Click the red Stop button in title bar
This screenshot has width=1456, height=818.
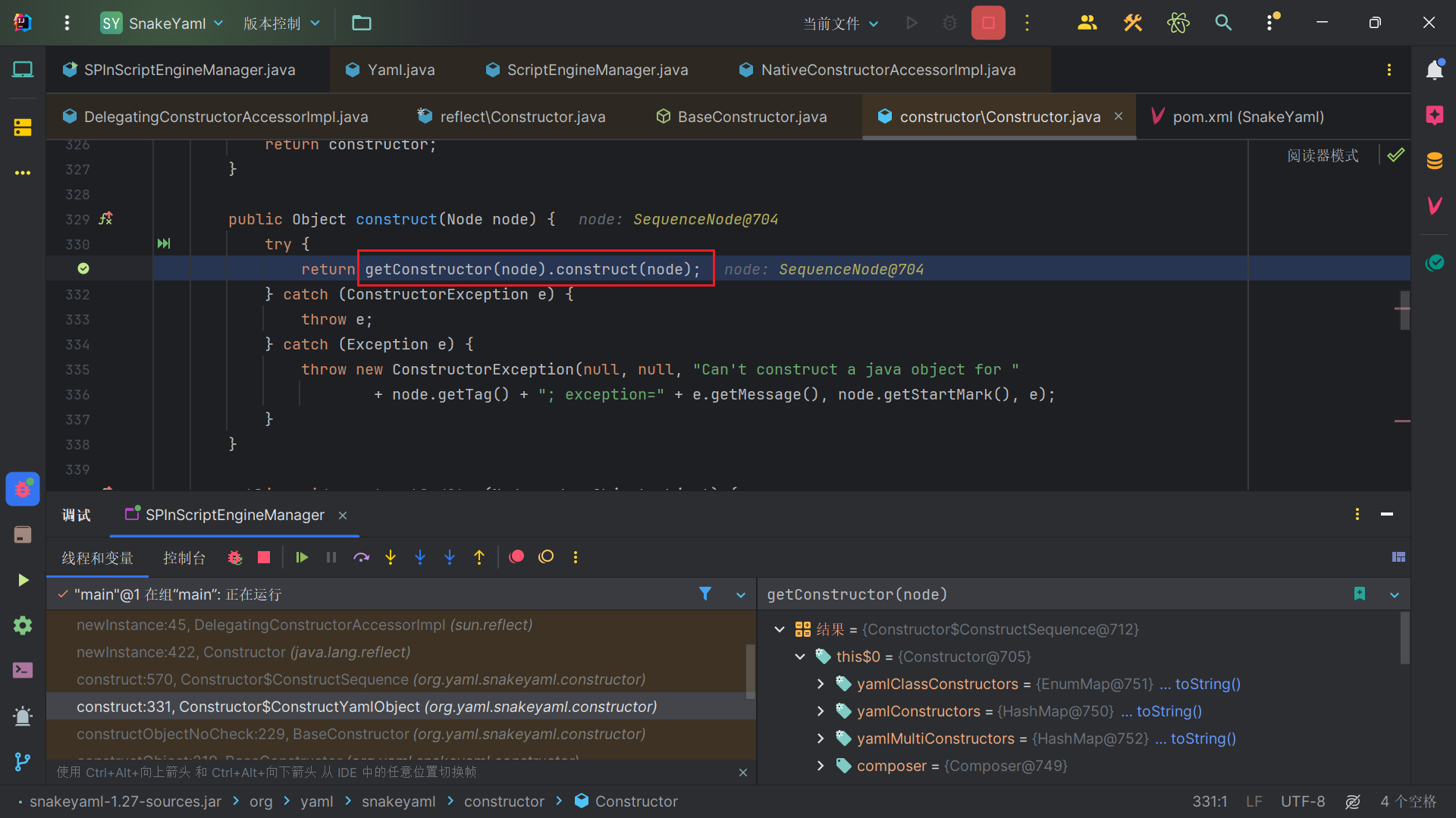988,23
